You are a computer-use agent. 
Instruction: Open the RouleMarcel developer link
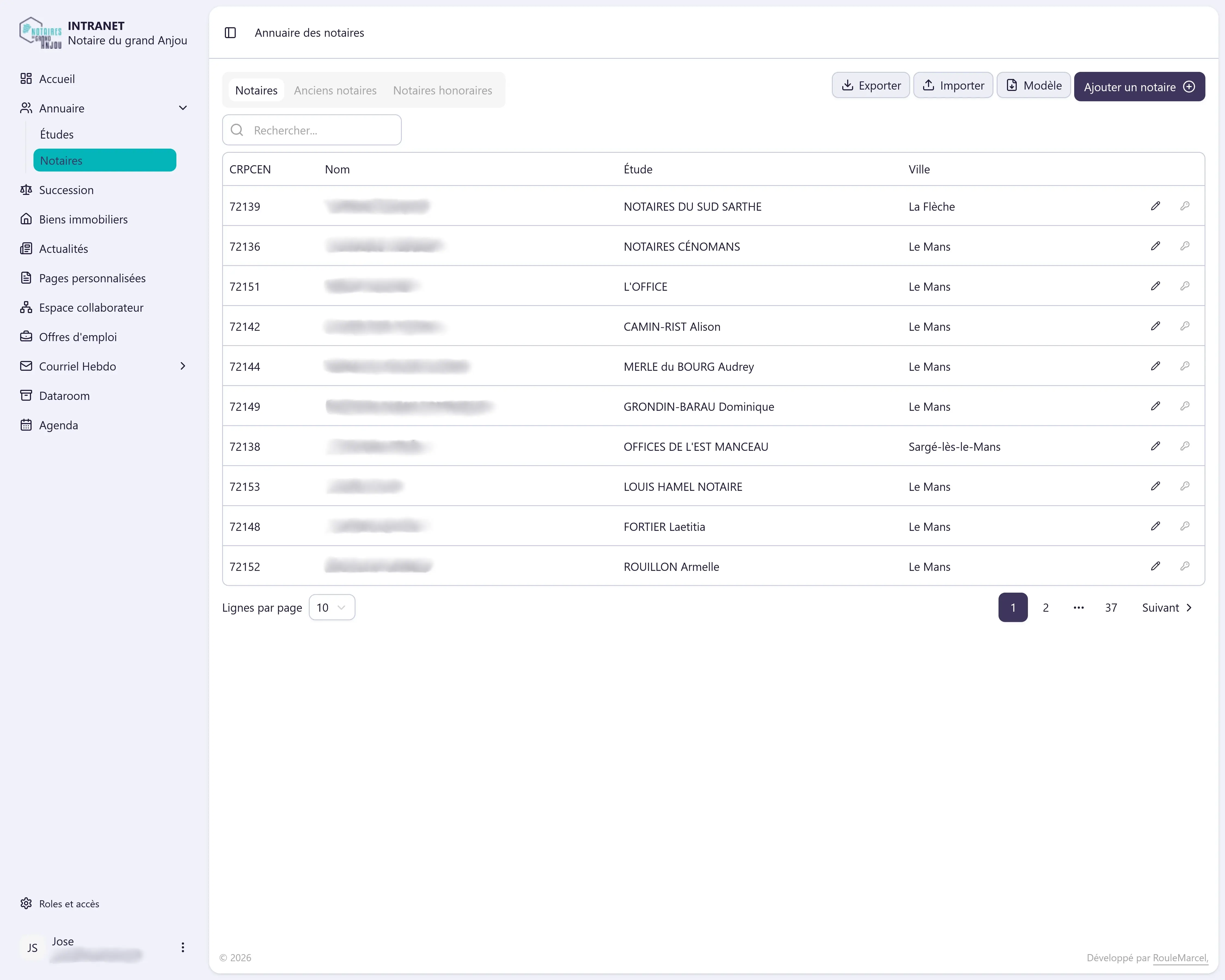point(1180,958)
